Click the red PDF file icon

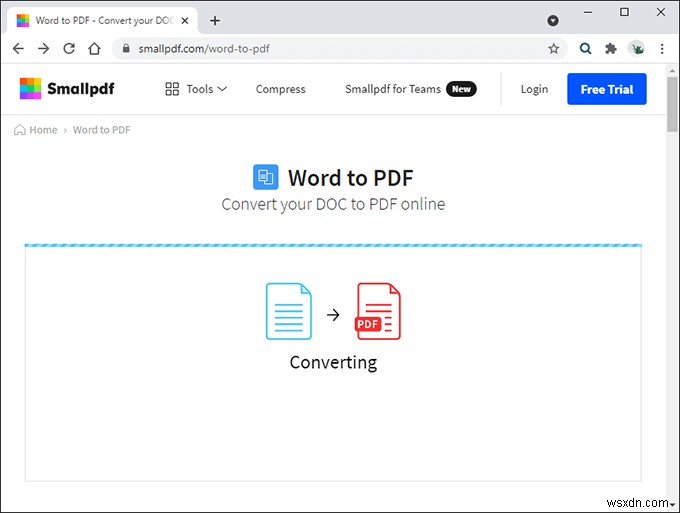tap(378, 311)
